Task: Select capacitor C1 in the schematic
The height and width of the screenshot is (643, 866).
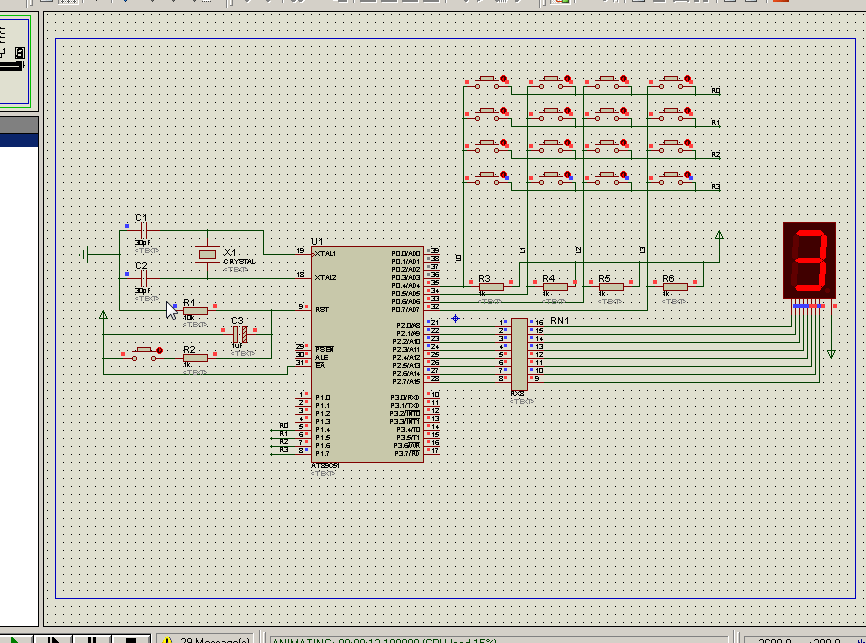Action: coord(144,230)
